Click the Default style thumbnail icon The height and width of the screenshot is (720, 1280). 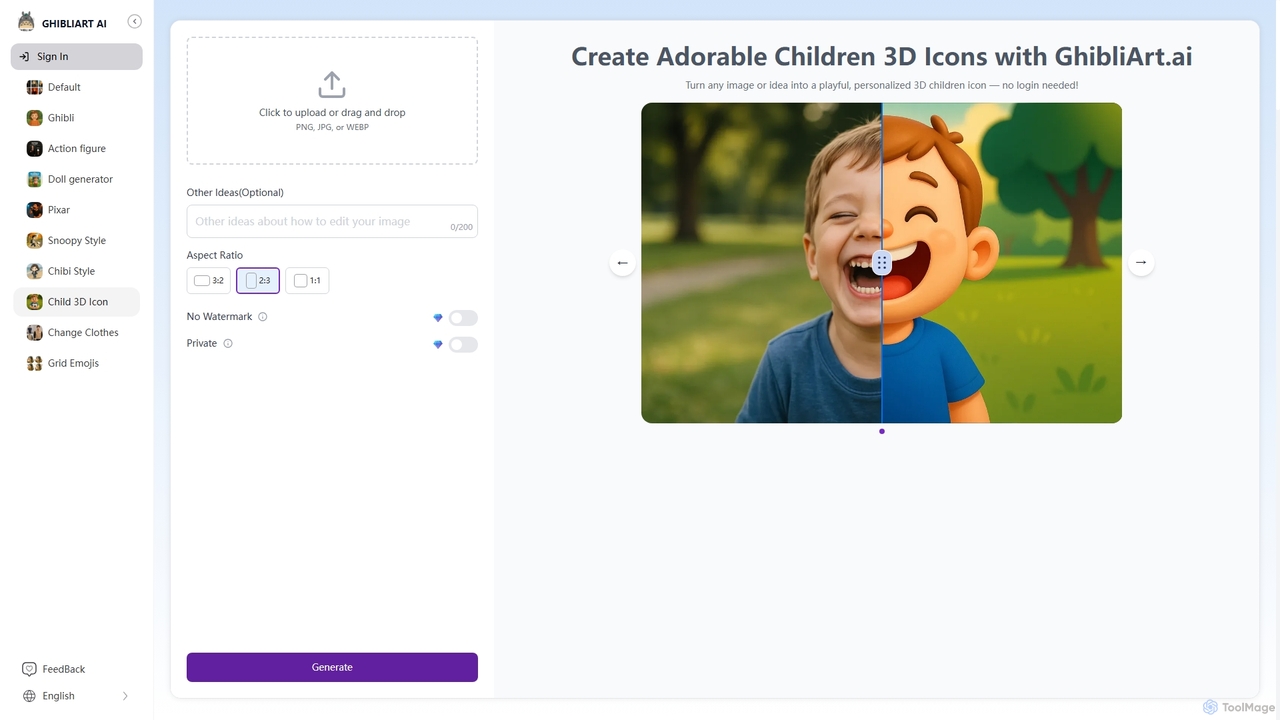point(35,87)
